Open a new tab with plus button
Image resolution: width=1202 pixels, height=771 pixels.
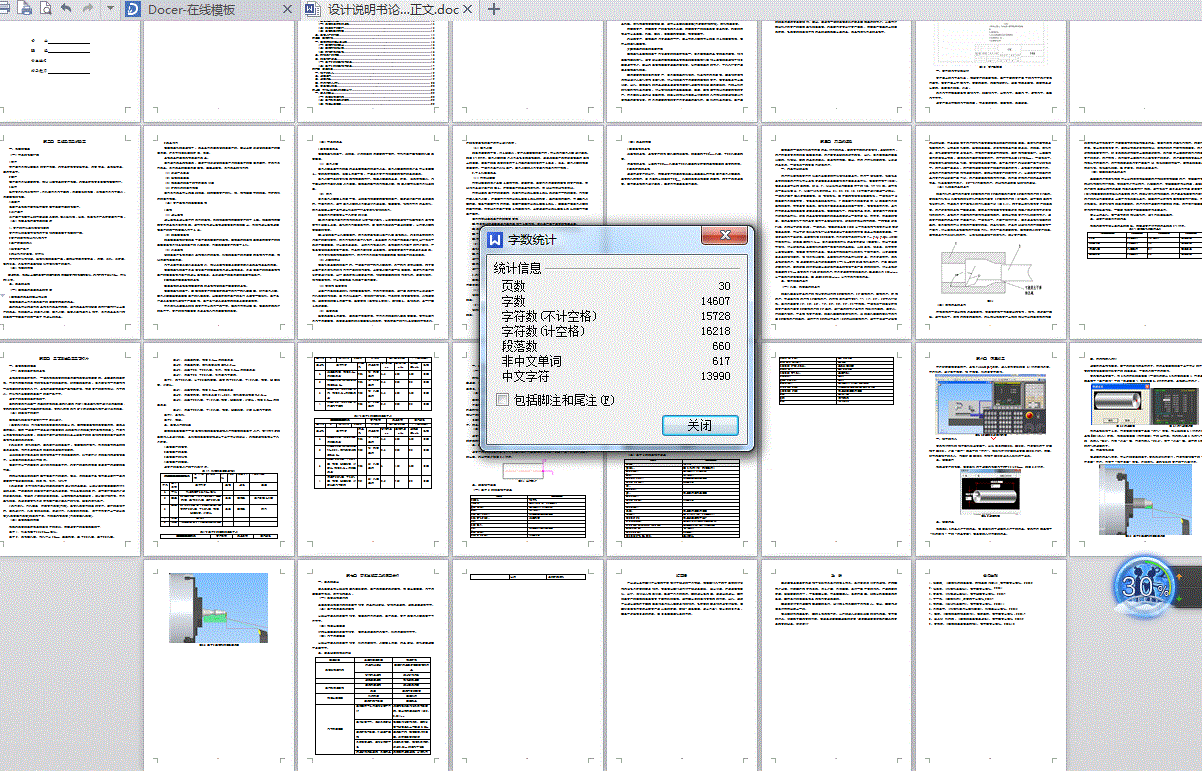tap(493, 9)
